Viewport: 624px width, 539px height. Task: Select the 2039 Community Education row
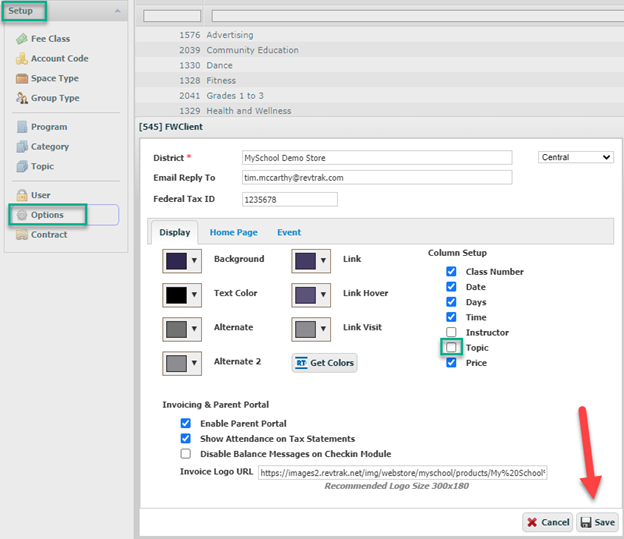click(x=380, y=50)
